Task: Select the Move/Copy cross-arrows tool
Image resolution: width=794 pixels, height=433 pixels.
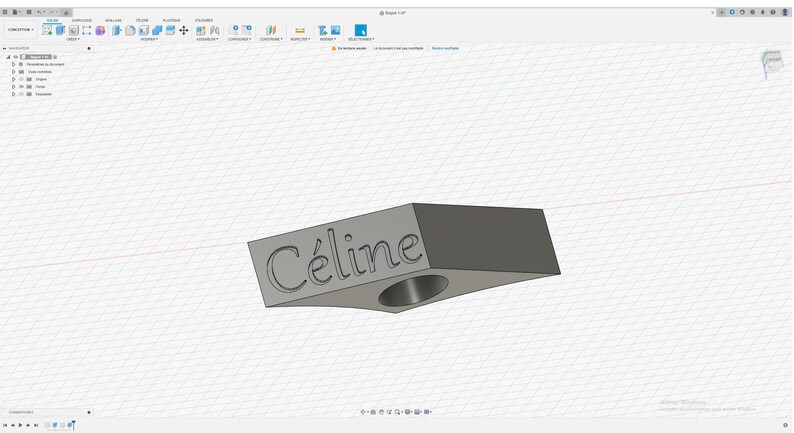Action: click(183, 30)
